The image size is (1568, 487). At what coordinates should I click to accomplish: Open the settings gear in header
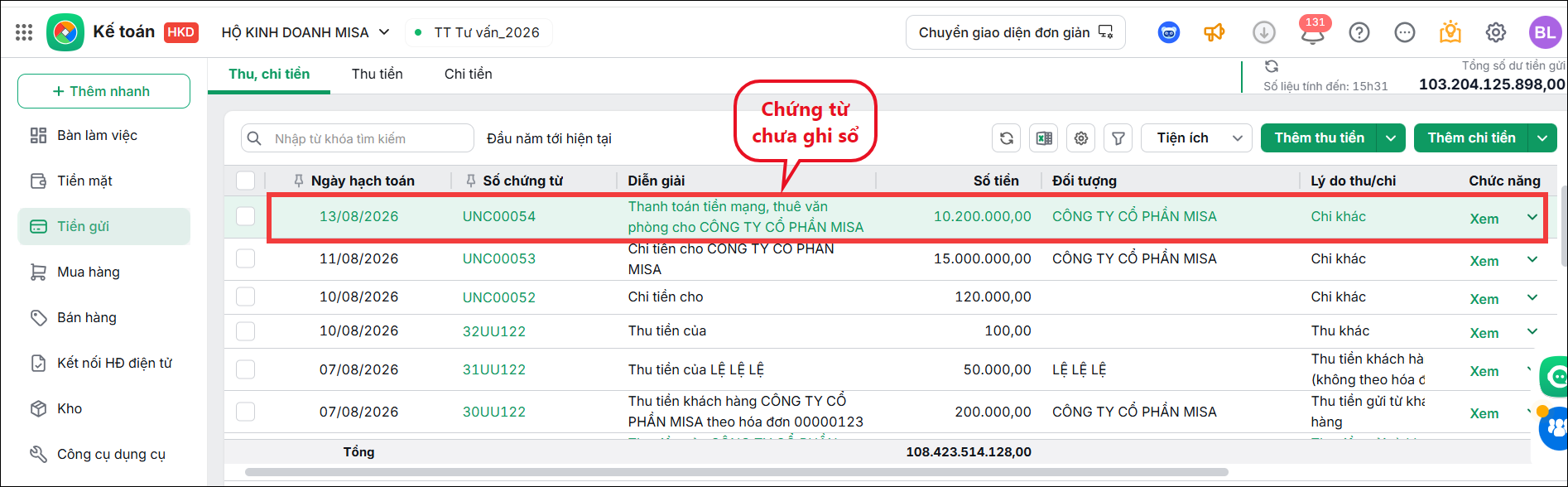1495,32
